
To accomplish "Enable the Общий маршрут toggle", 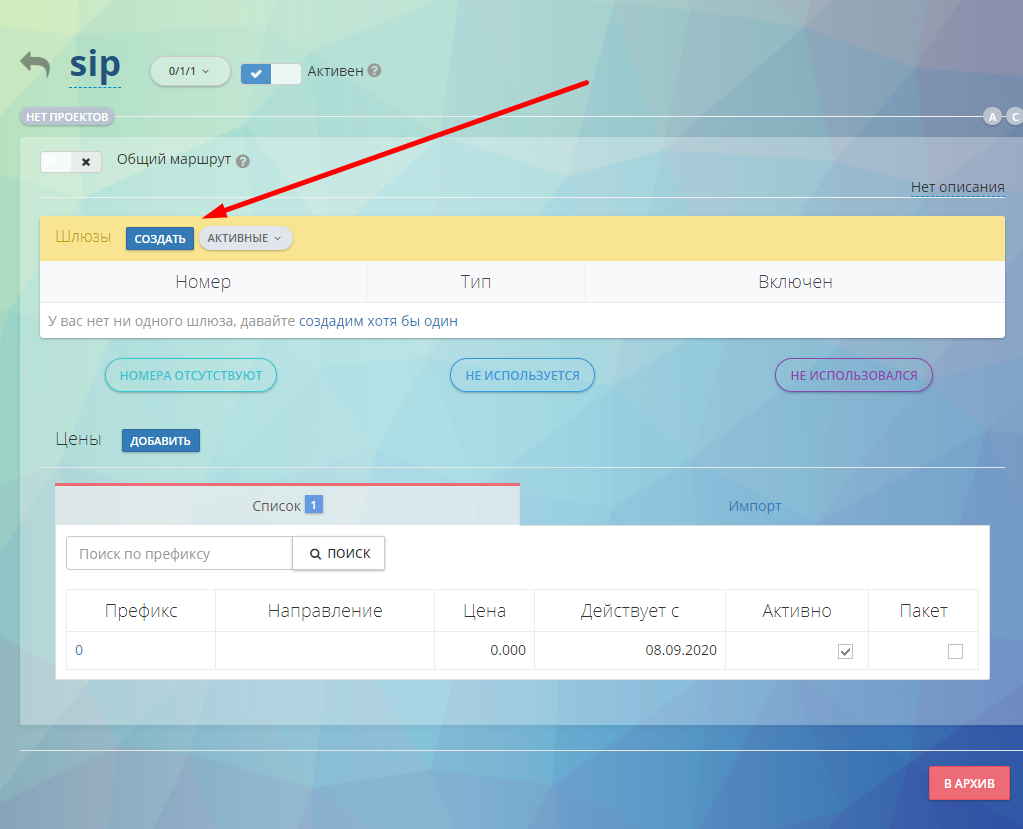I will [x=70, y=161].
